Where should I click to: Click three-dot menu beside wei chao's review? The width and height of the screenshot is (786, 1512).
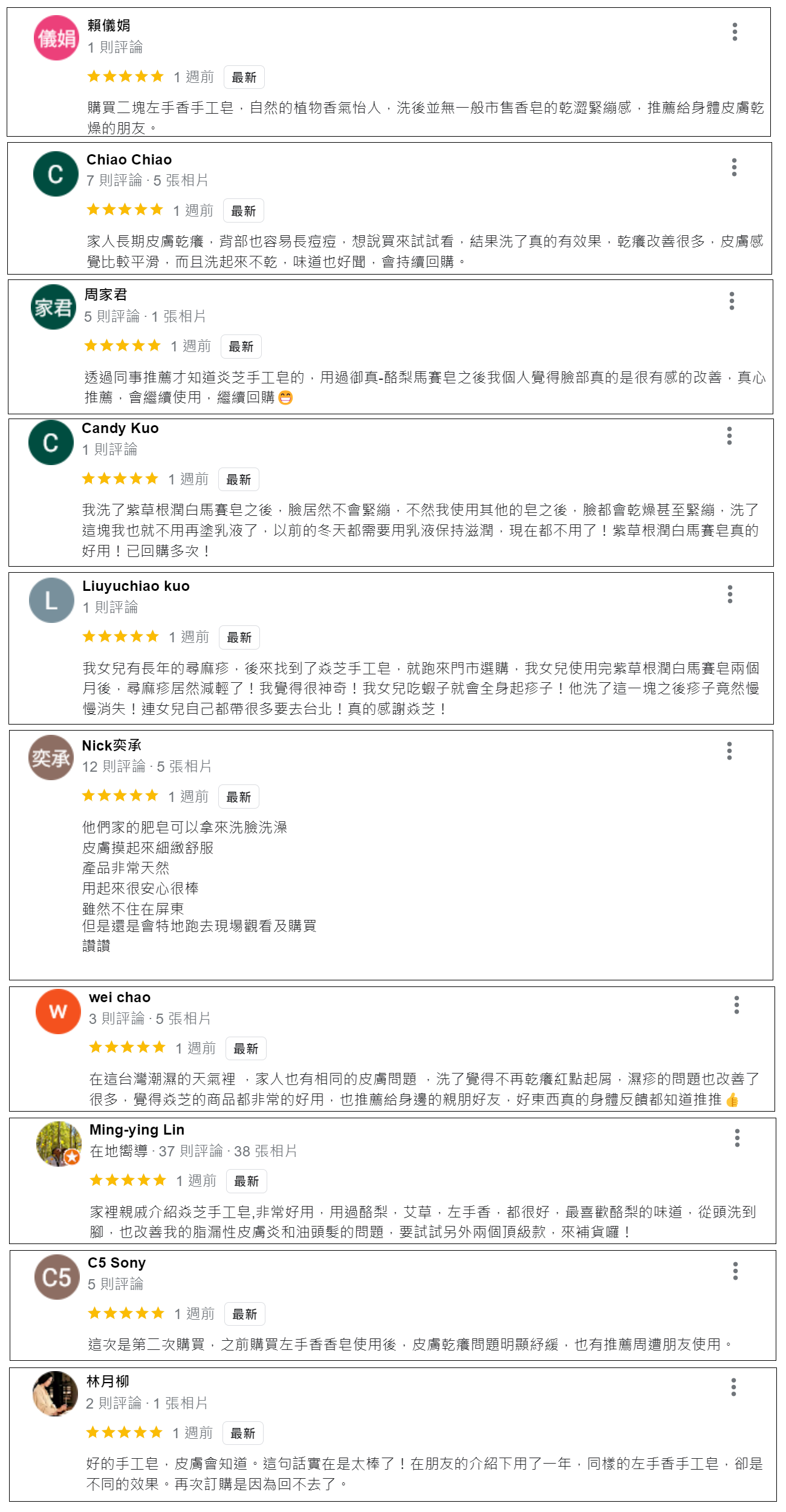pos(736,1005)
